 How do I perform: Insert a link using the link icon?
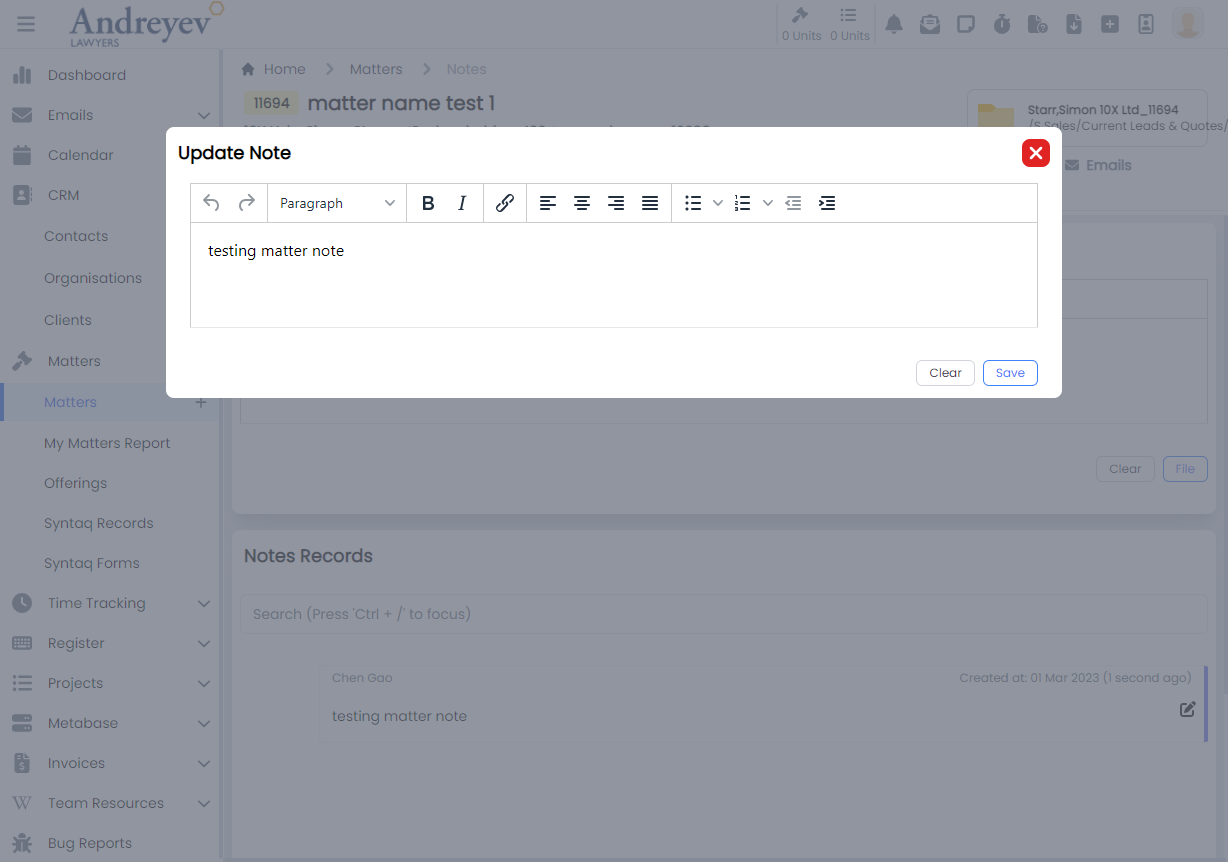[x=505, y=203]
